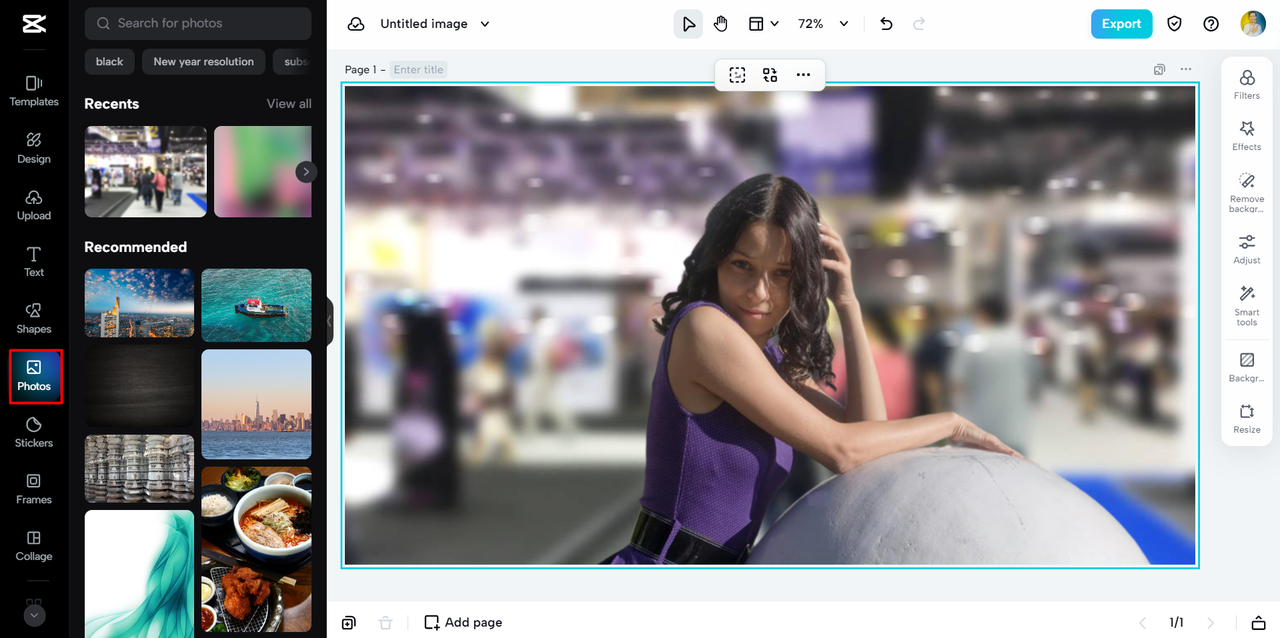This screenshot has height=638, width=1280.
Task: Pick the dark black texture photo
Action: [x=140, y=386]
